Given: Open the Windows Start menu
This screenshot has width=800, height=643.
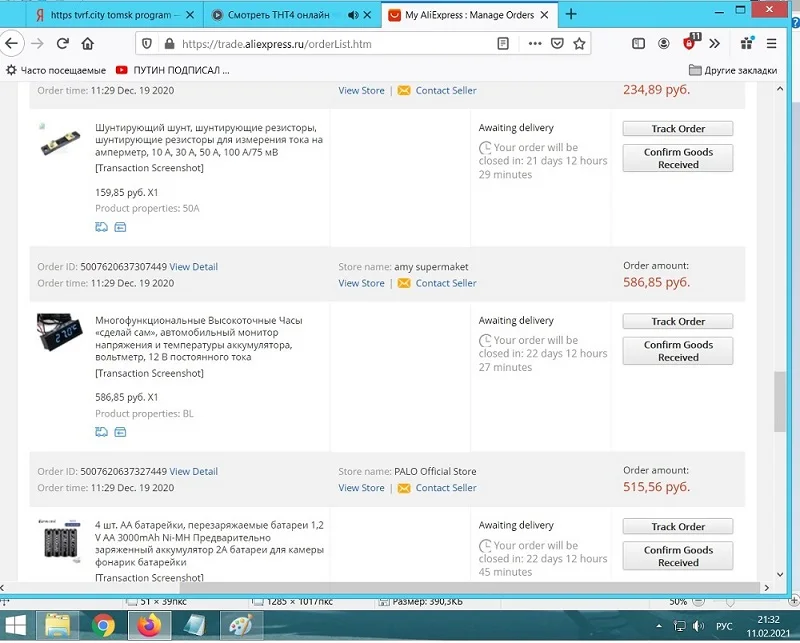Looking at the screenshot, I should [14, 626].
